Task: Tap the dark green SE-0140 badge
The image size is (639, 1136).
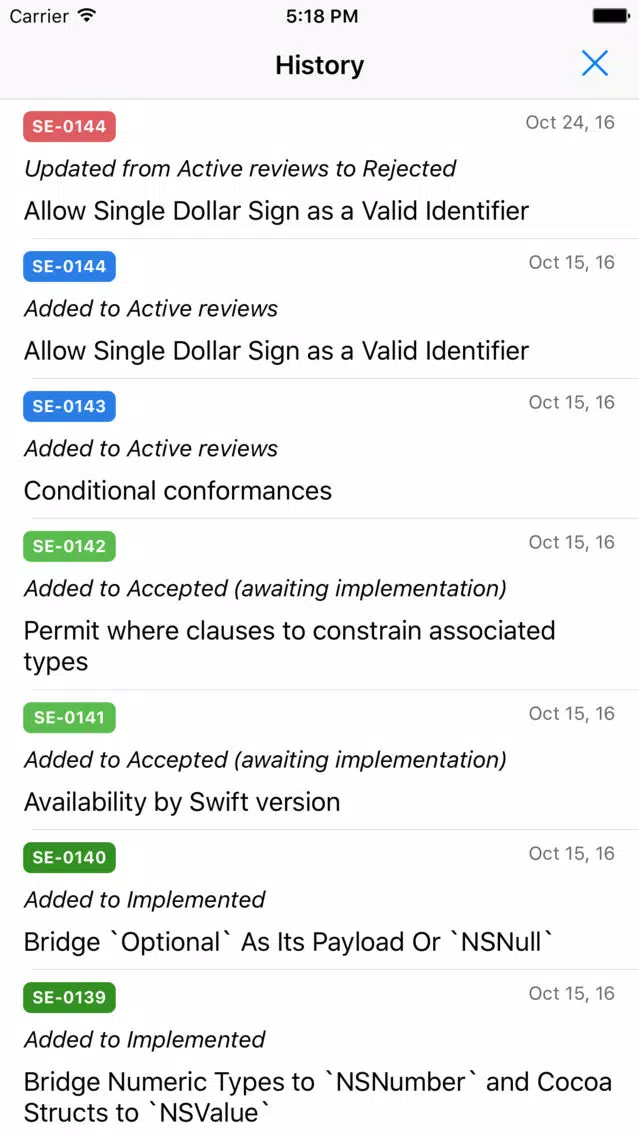Action: click(70, 858)
